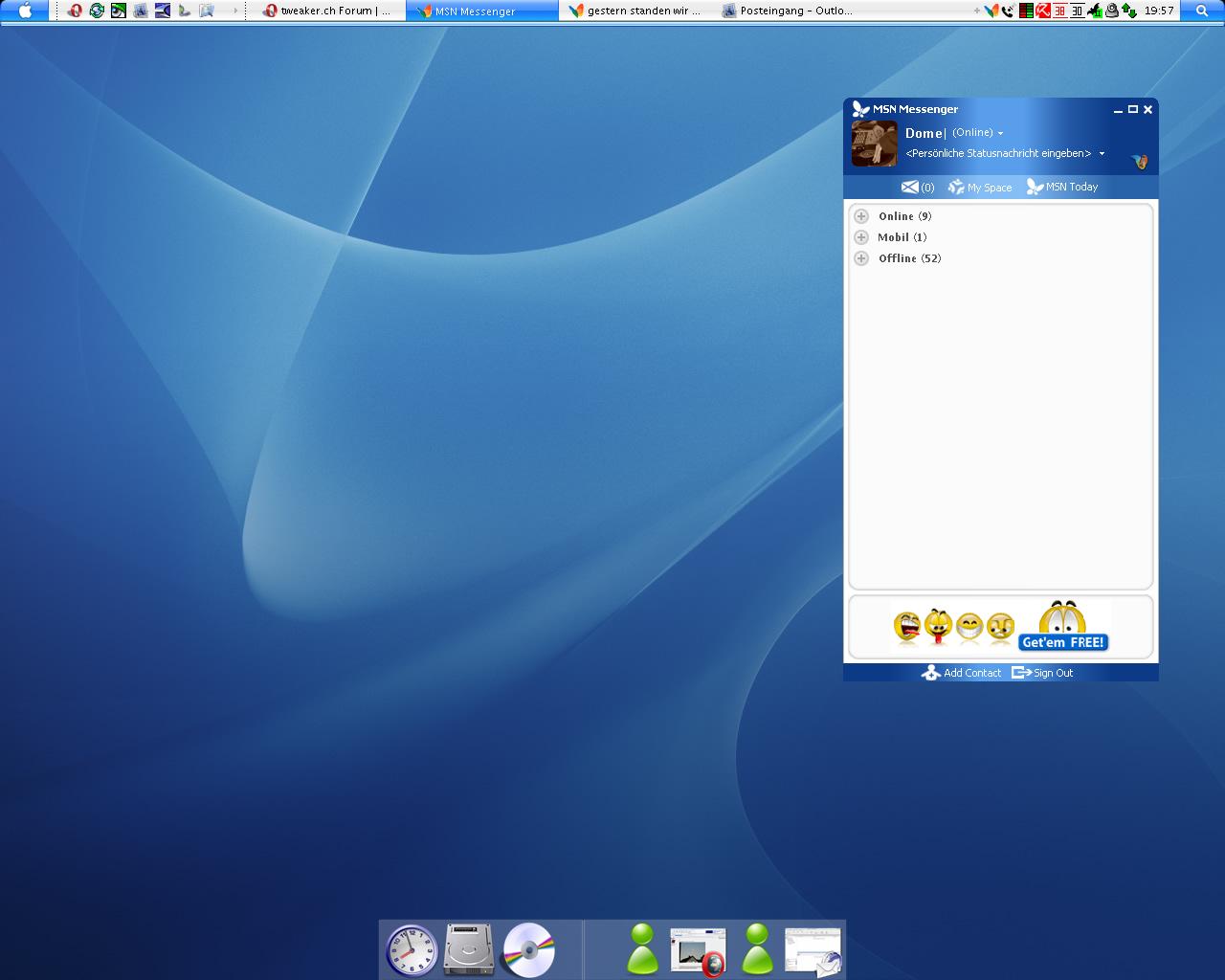Open the hard drive icon in dock
The height and width of the screenshot is (980, 1225).
point(469,950)
